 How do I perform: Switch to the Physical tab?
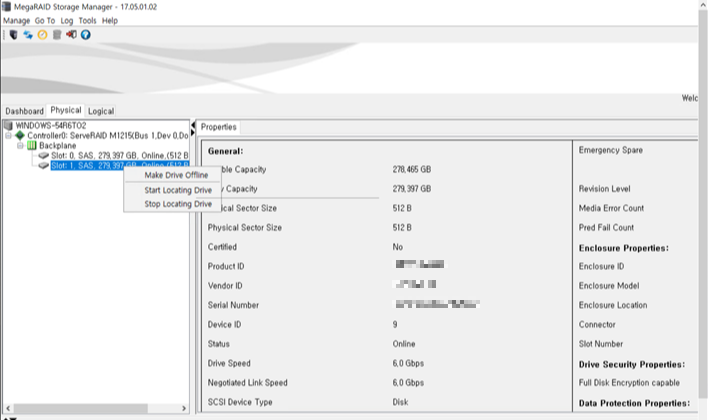pos(66,110)
